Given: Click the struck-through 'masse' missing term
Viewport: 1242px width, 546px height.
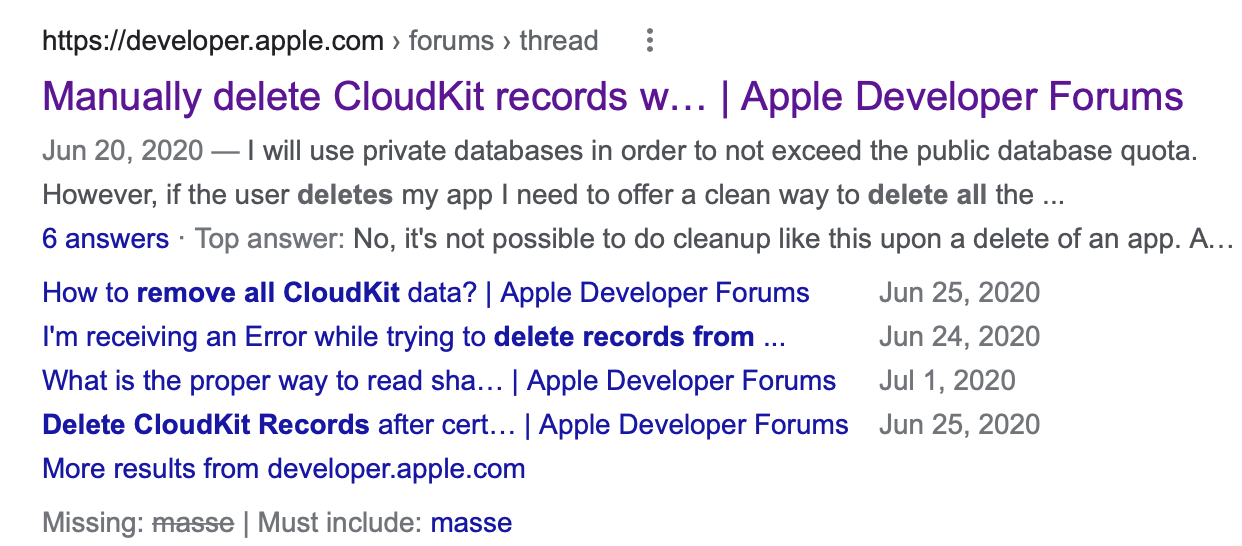Looking at the screenshot, I should point(193,522).
